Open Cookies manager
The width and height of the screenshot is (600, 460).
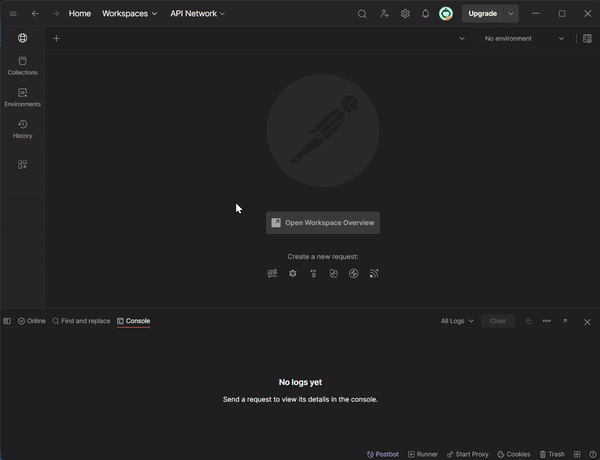pyautogui.click(x=514, y=454)
